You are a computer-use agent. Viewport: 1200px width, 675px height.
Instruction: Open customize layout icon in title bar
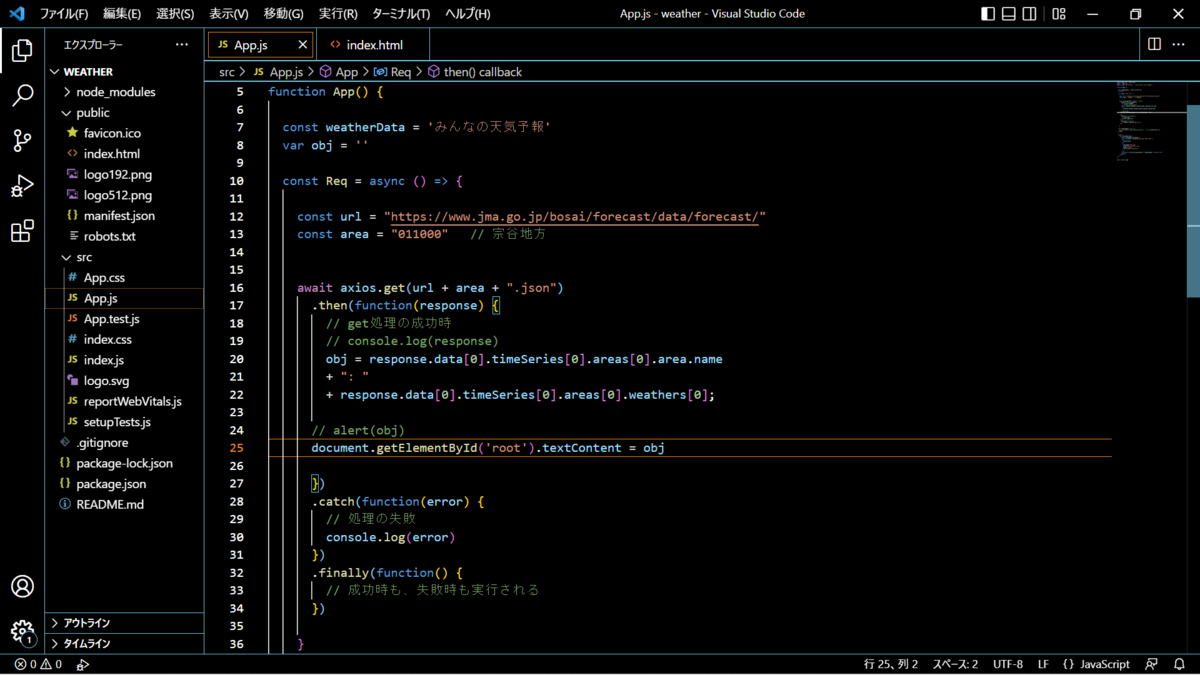(x=1059, y=14)
